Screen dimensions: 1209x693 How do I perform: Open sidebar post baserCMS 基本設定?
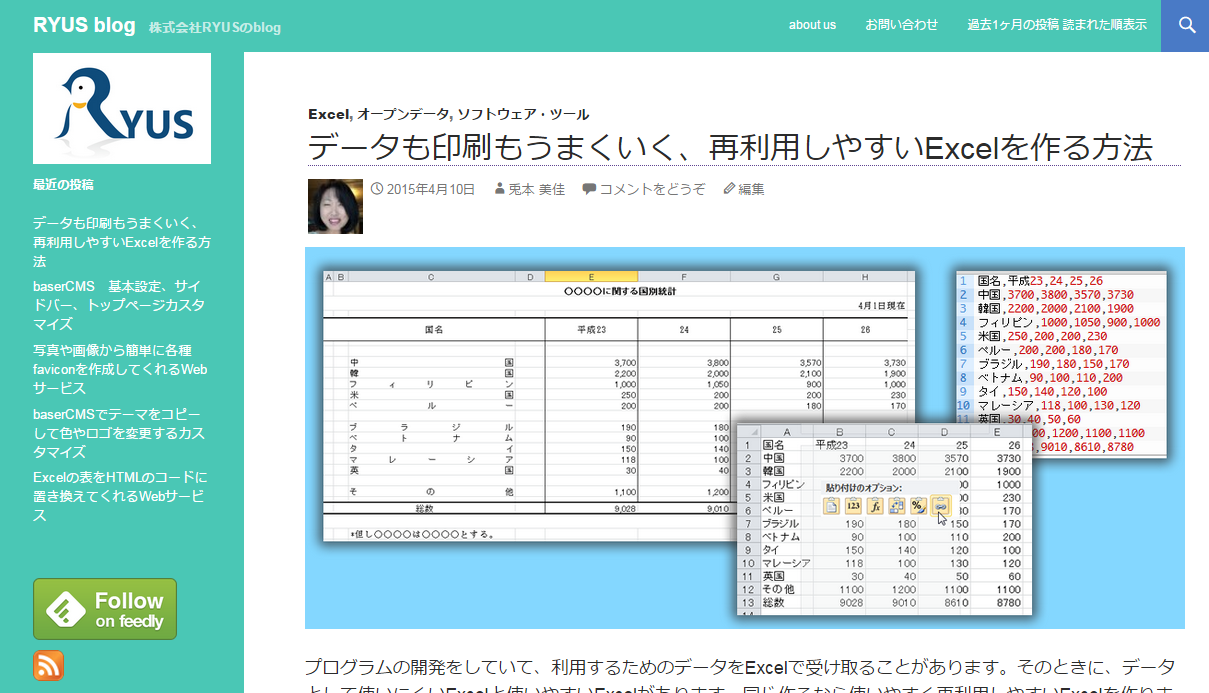coord(119,305)
